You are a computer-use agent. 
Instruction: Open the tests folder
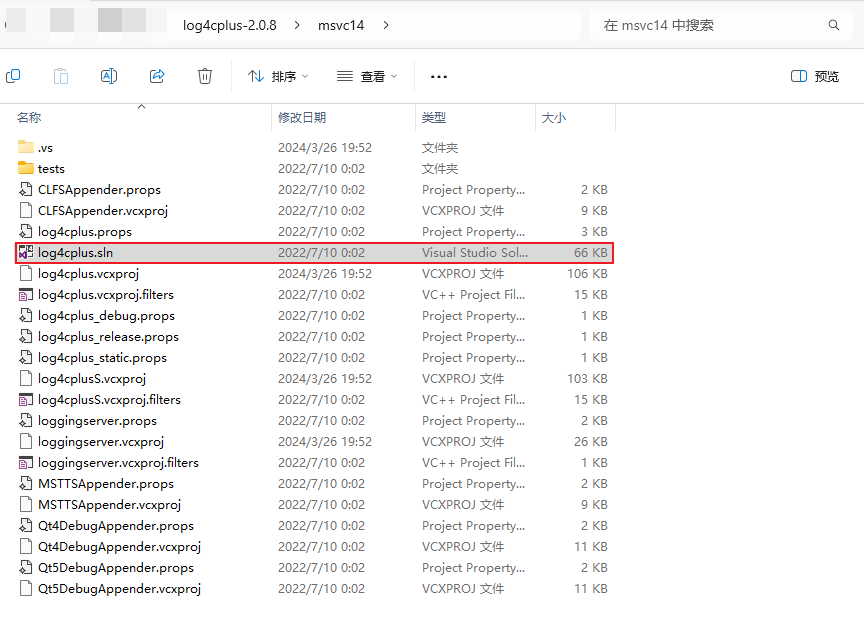54,168
